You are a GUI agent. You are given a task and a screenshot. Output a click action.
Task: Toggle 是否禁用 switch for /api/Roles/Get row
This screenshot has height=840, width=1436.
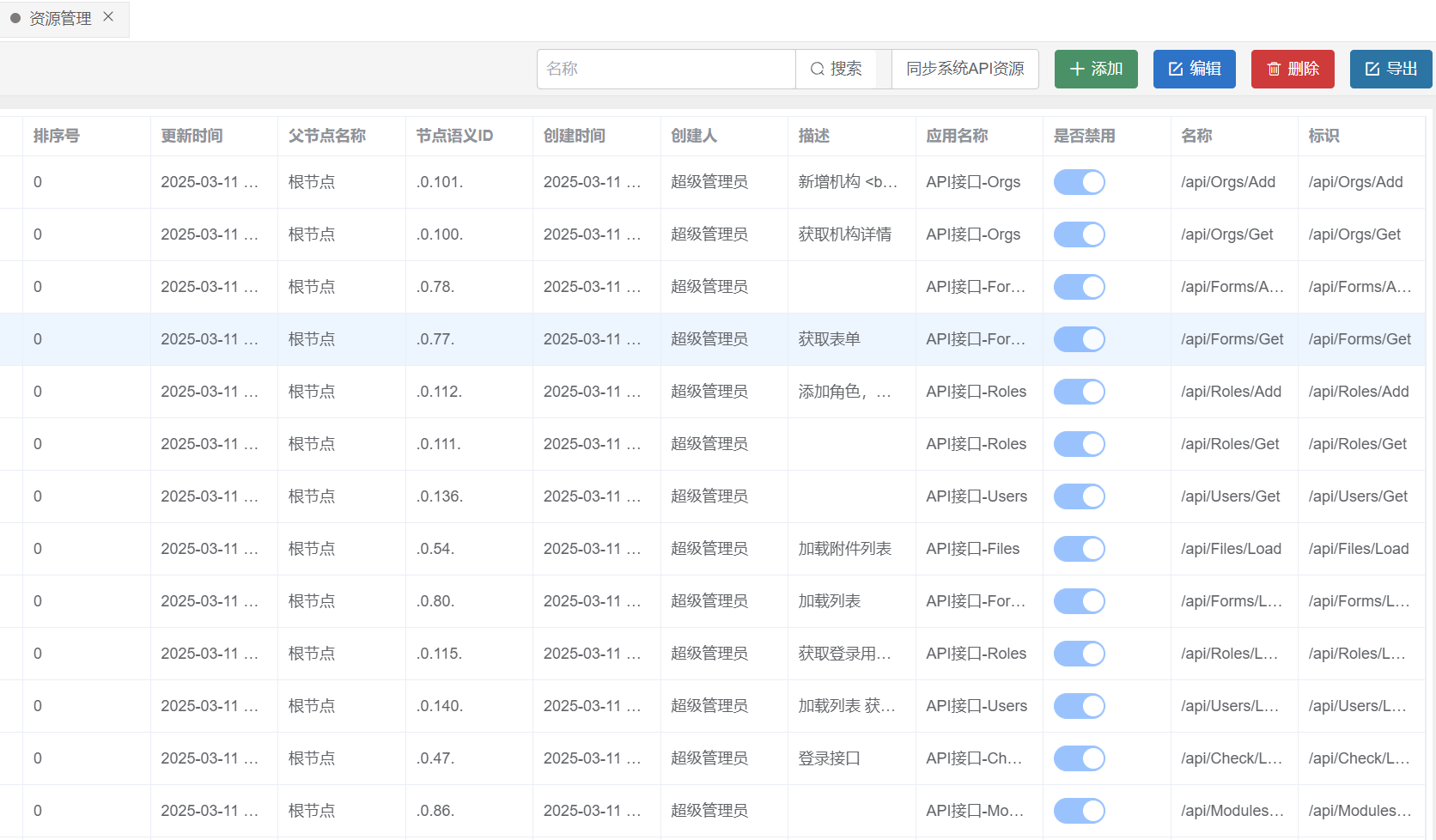(x=1080, y=444)
